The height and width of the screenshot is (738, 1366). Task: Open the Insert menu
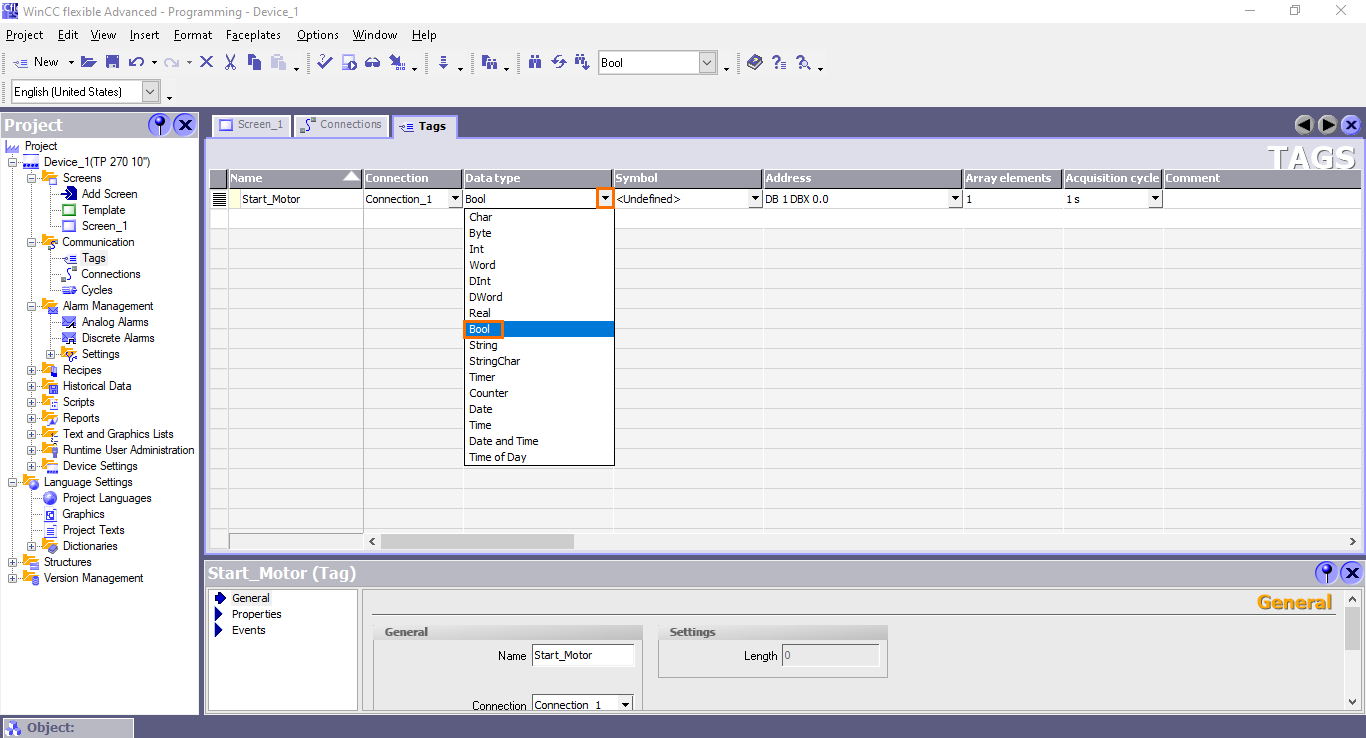pos(144,35)
